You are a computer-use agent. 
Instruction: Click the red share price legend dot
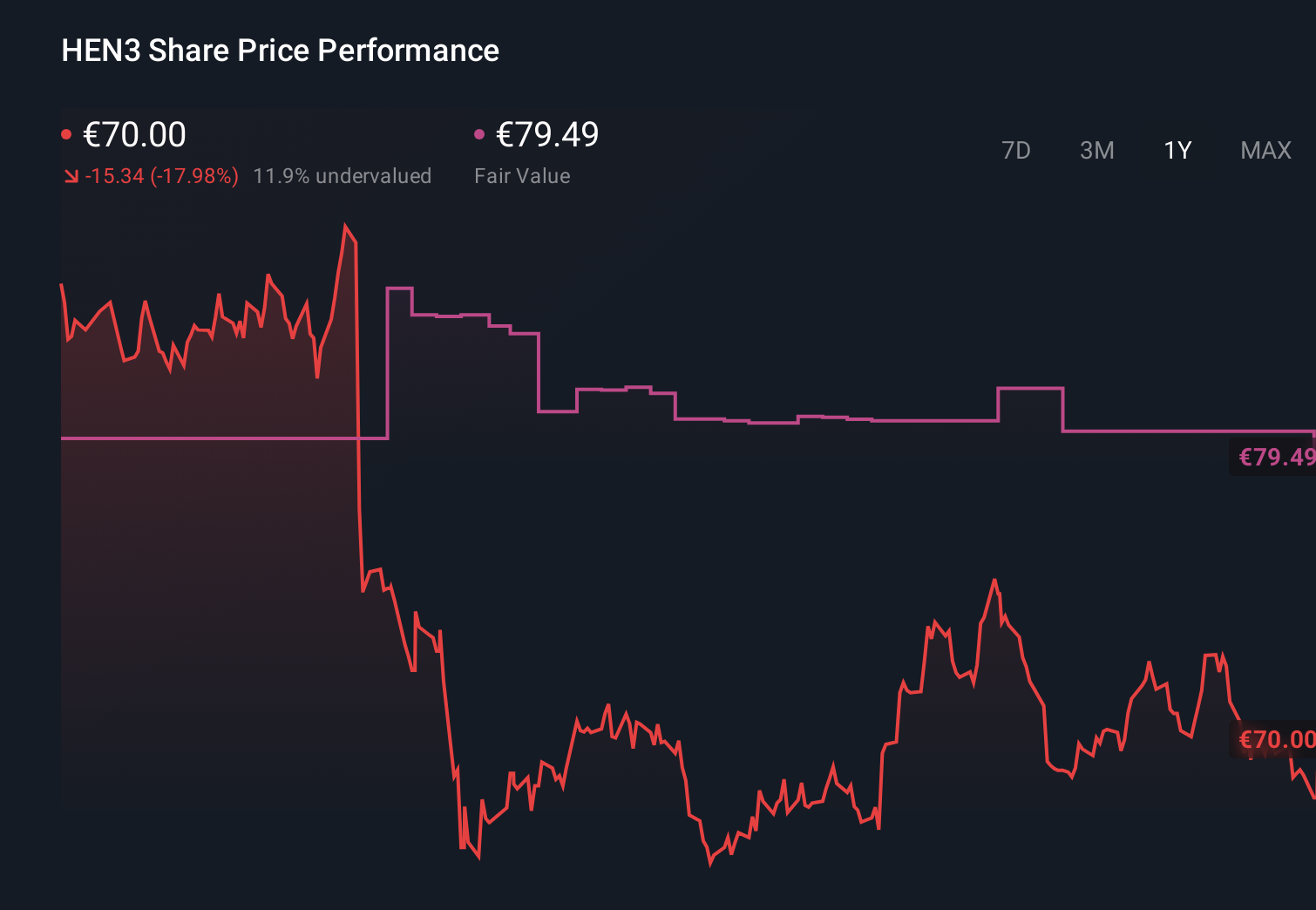(67, 132)
